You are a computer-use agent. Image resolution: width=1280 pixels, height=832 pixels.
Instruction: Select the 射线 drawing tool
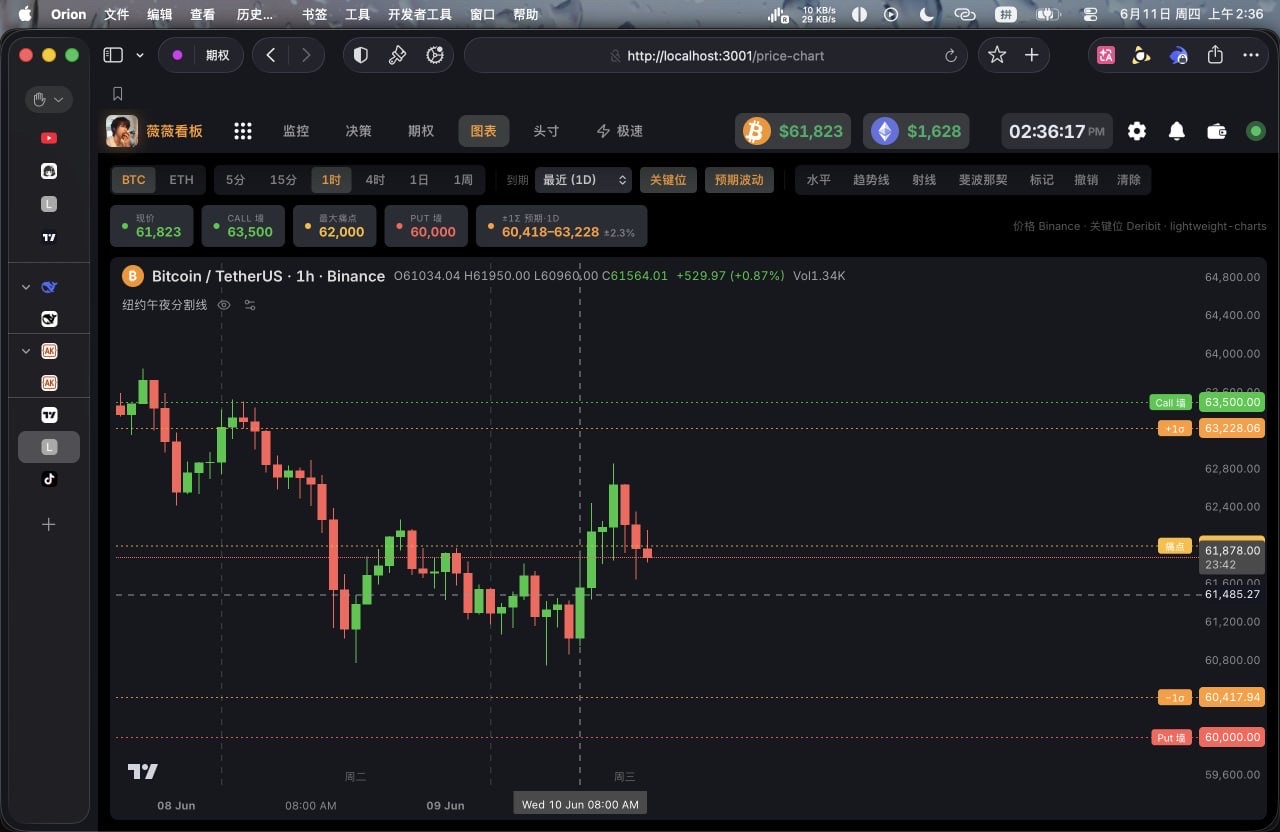click(924, 180)
